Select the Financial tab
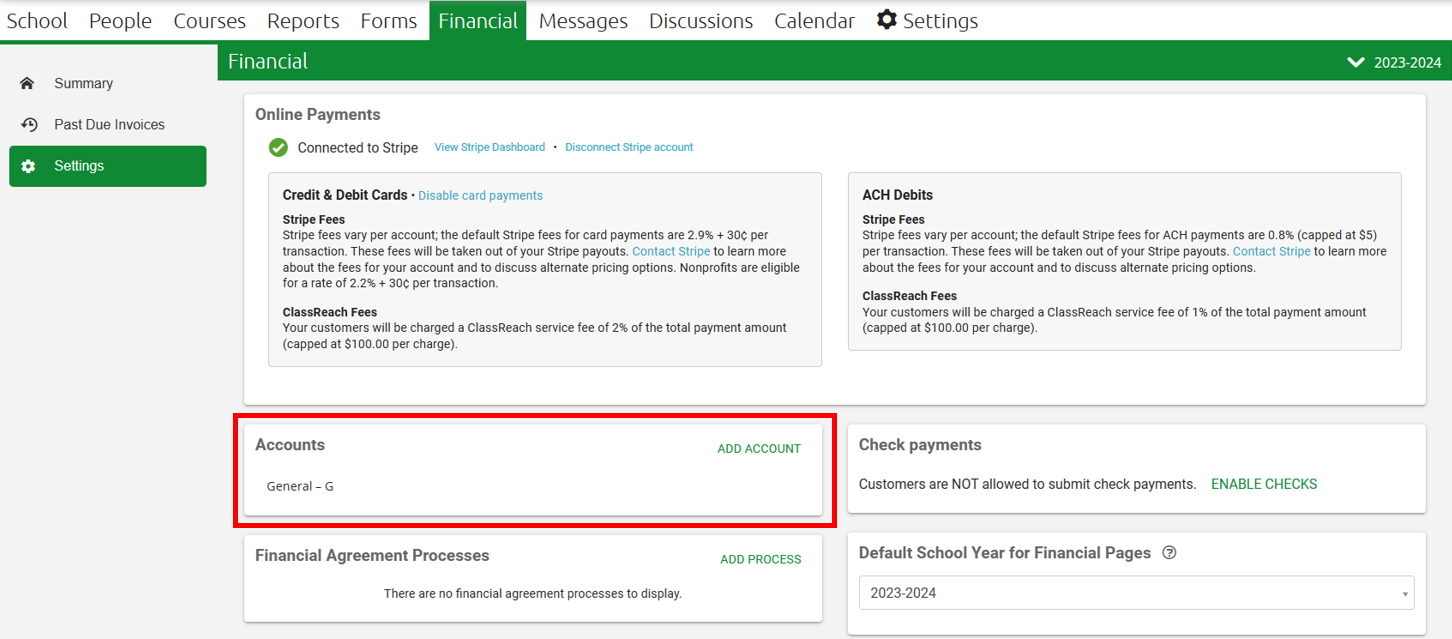This screenshot has width=1452, height=639. click(478, 20)
